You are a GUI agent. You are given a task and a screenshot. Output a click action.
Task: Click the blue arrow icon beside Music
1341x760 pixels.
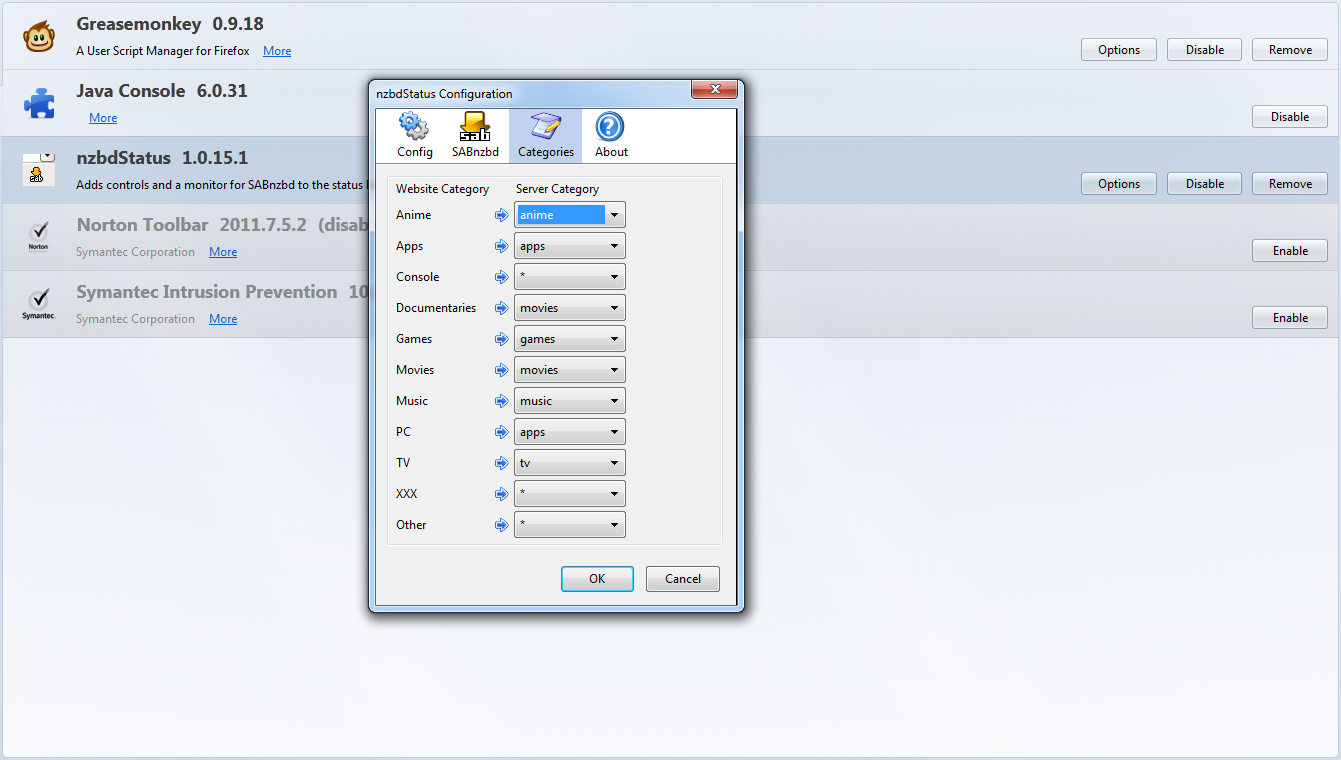click(502, 401)
